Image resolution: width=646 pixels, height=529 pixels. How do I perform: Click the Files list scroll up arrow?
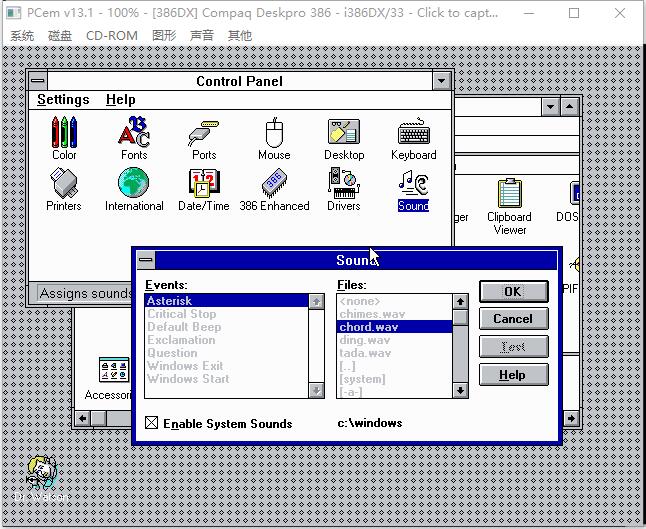point(460,302)
